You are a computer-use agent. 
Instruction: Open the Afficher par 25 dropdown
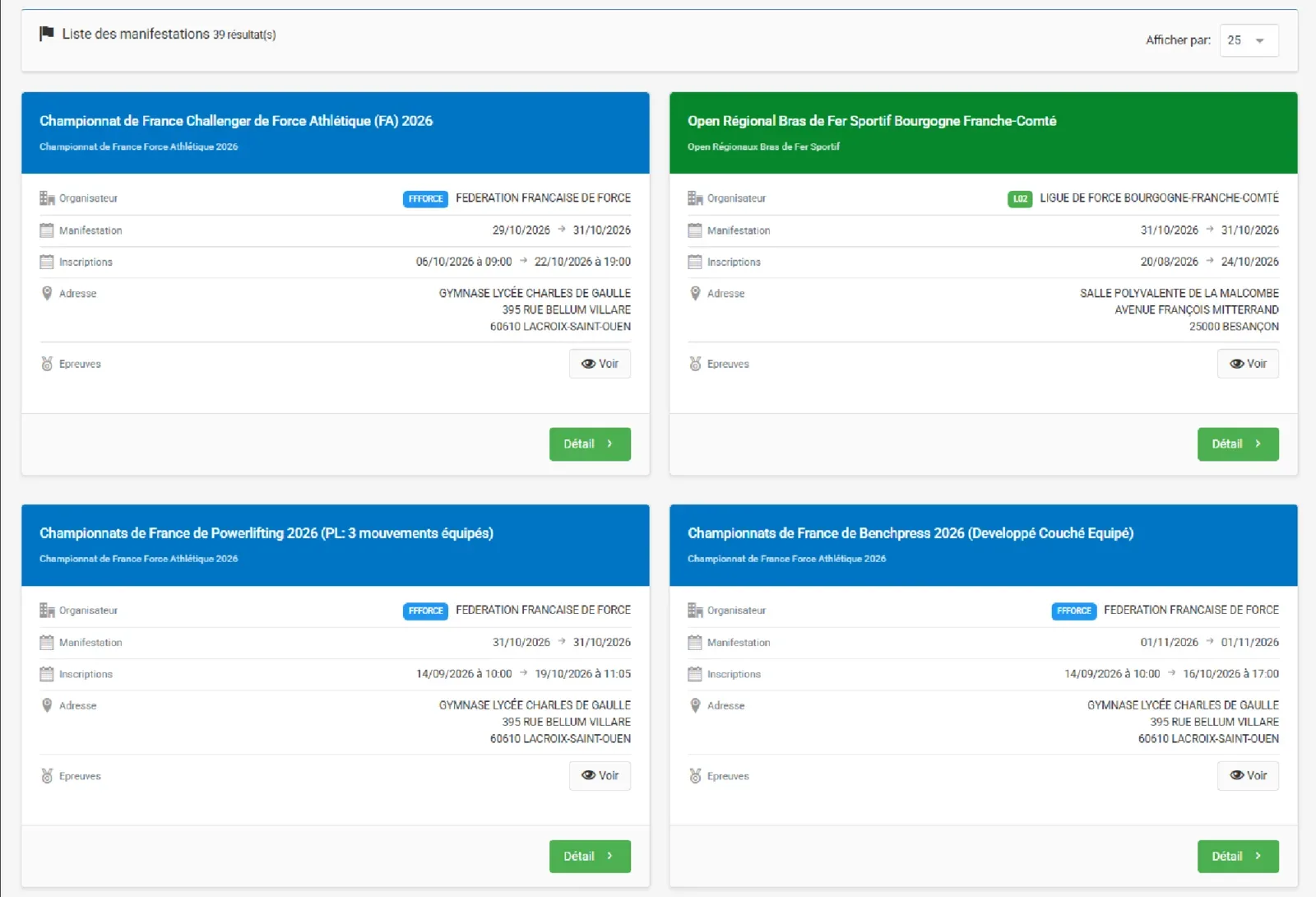tap(1249, 40)
